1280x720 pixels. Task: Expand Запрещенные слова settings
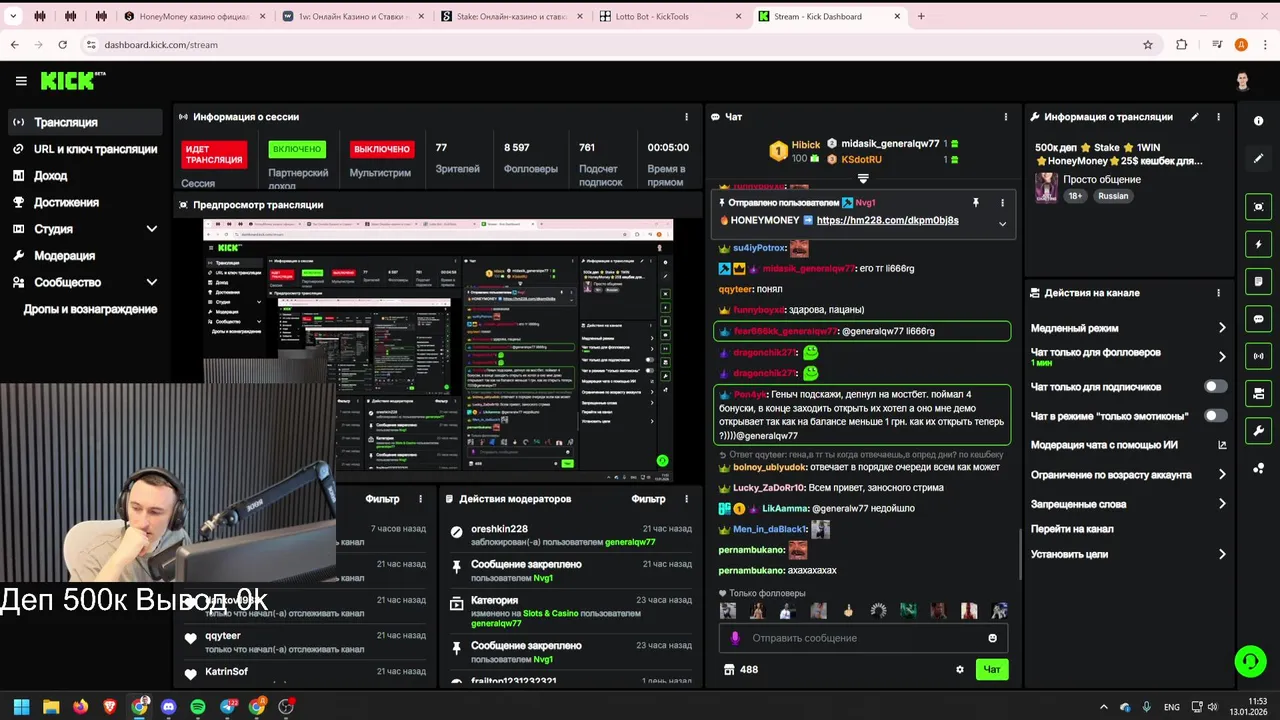[x=1222, y=504]
